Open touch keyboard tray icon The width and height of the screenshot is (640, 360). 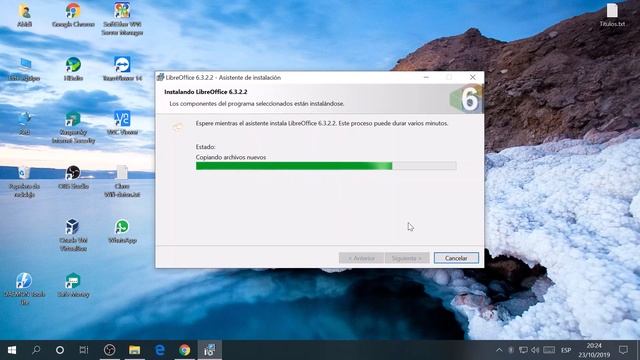tap(549, 350)
